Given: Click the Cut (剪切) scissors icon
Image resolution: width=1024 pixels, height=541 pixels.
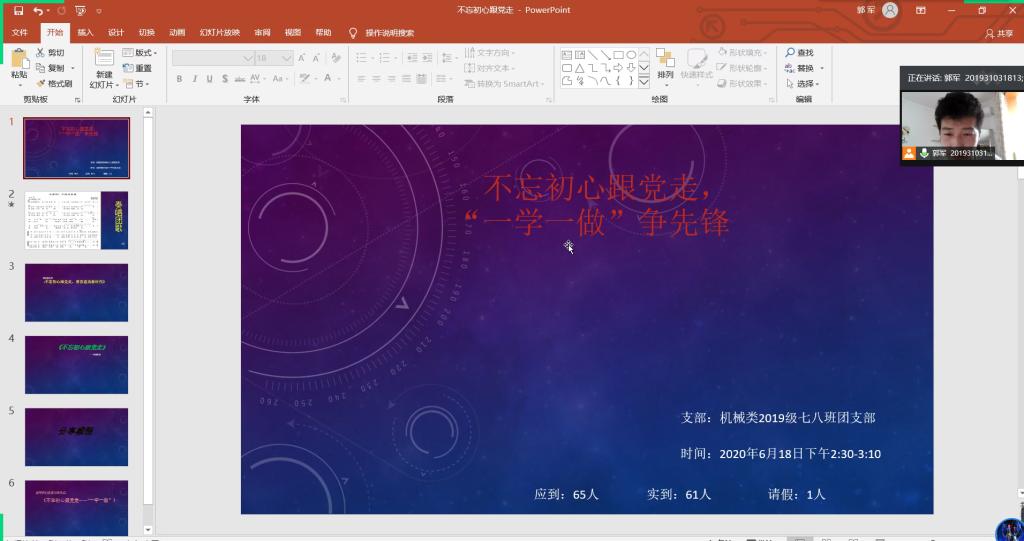Looking at the screenshot, I should point(41,52).
